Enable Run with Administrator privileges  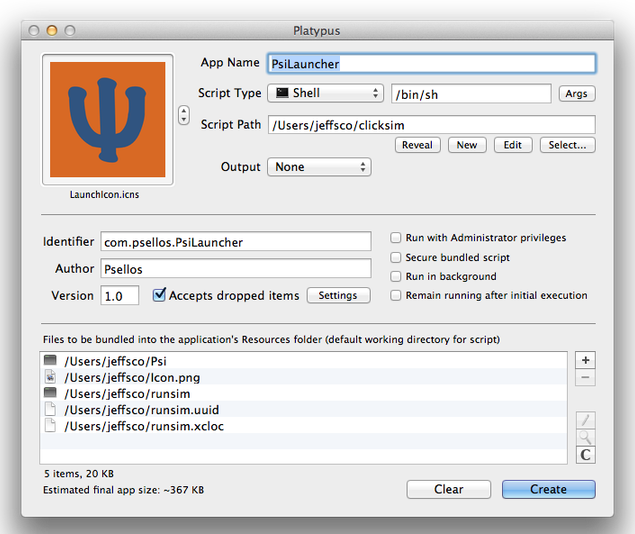[x=397, y=238]
